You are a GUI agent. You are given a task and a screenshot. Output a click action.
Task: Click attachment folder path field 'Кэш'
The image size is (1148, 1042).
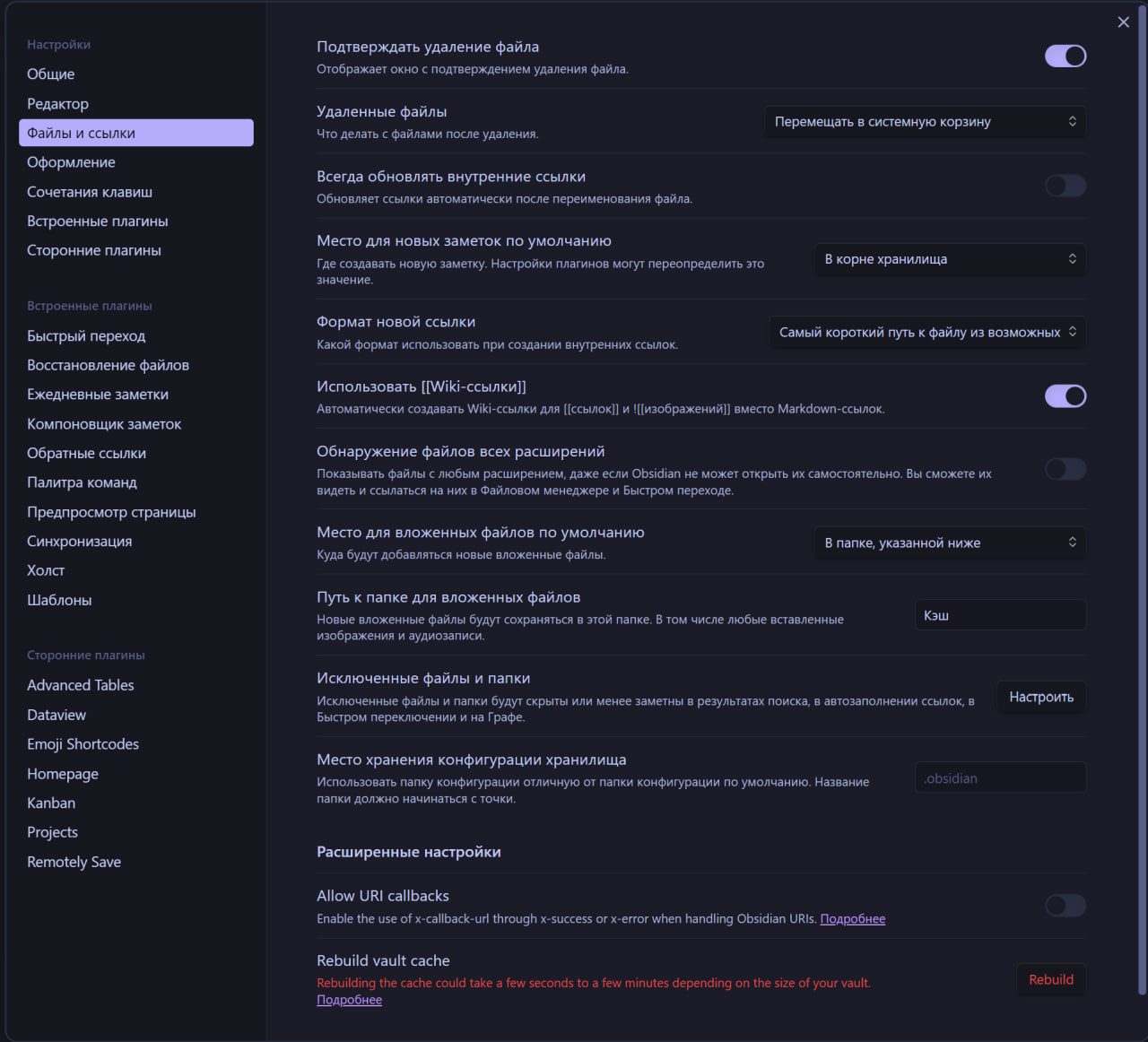pos(1000,615)
